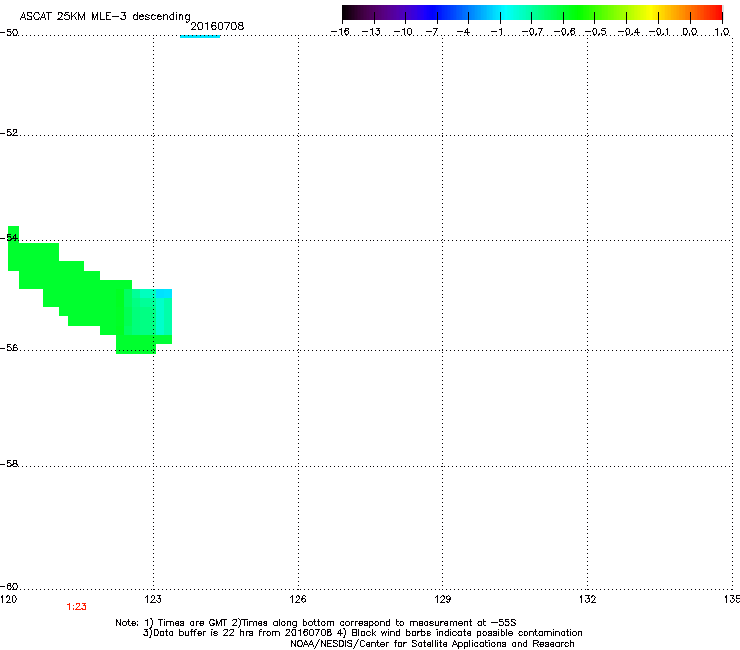The image size is (740, 650).
Task: Click the -60 latitude axis label
Action: click(x=9, y=586)
